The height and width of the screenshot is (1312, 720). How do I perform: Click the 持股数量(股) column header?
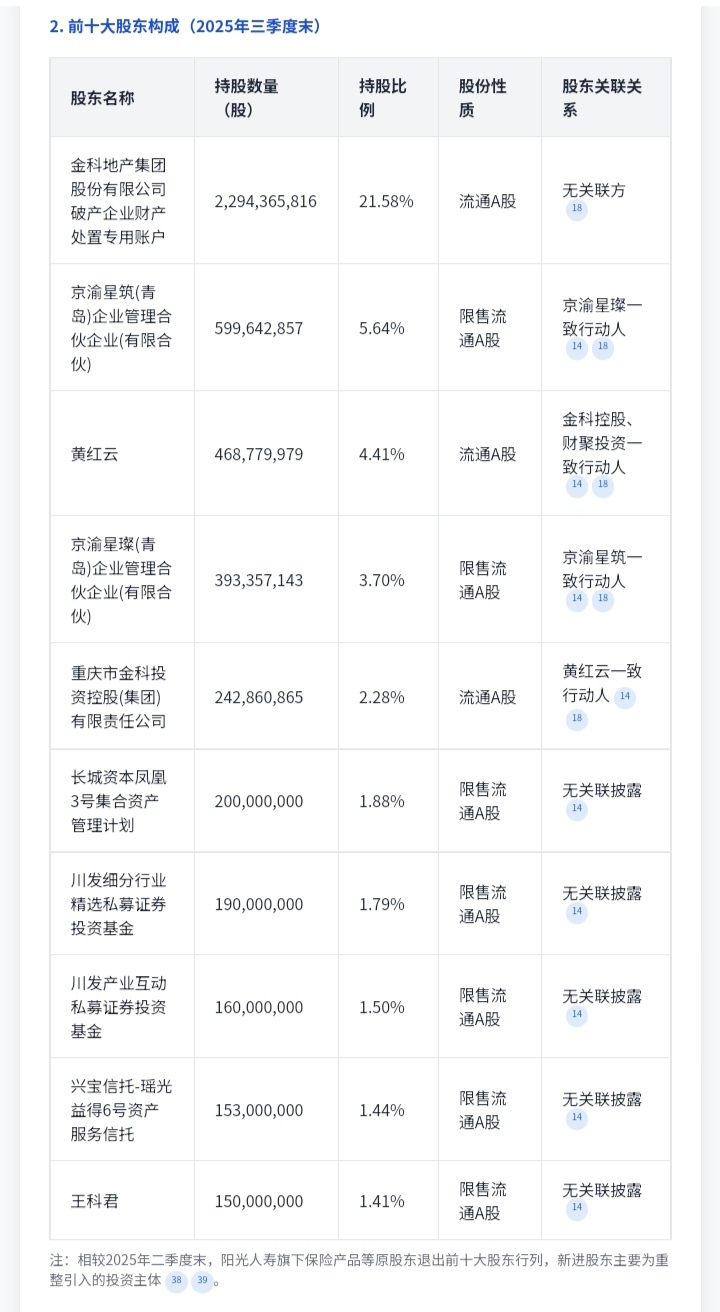click(x=246, y=98)
